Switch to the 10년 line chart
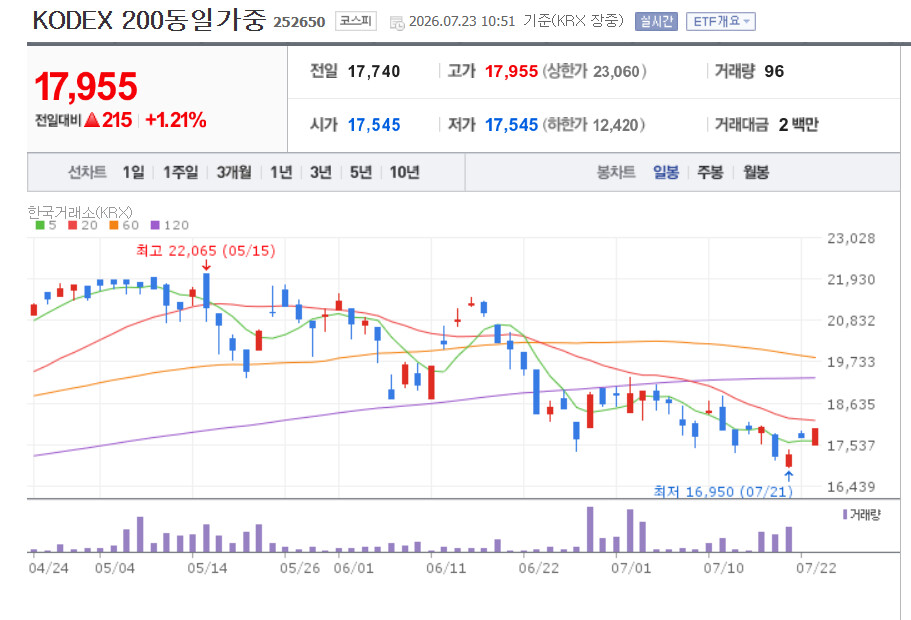This screenshot has height=620, width=911. pyautogui.click(x=404, y=172)
